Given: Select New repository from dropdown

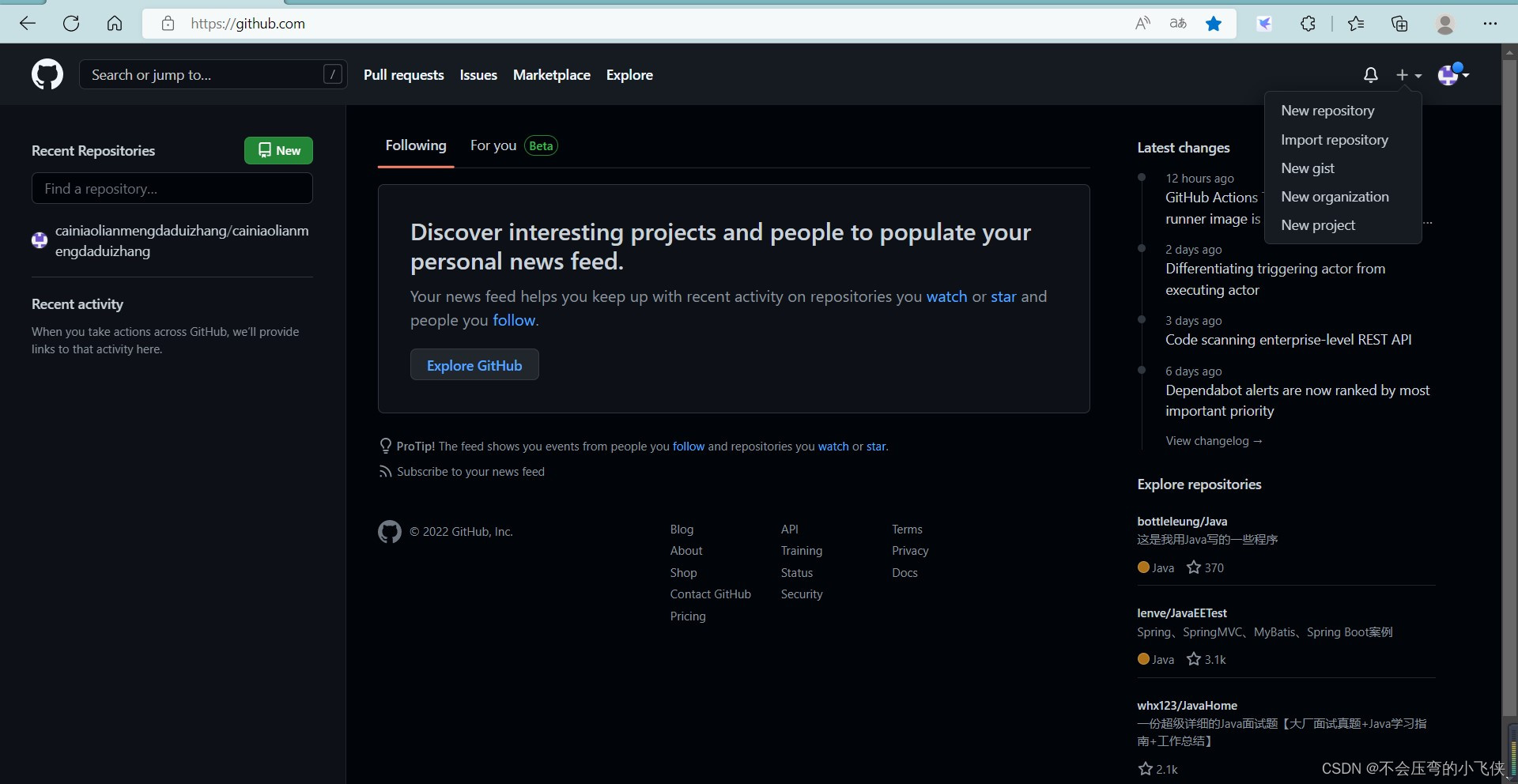Looking at the screenshot, I should pos(1327,111).
